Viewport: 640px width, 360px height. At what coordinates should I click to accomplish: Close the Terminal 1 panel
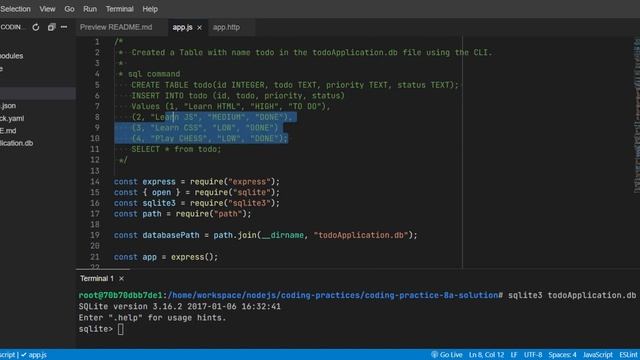121,279
